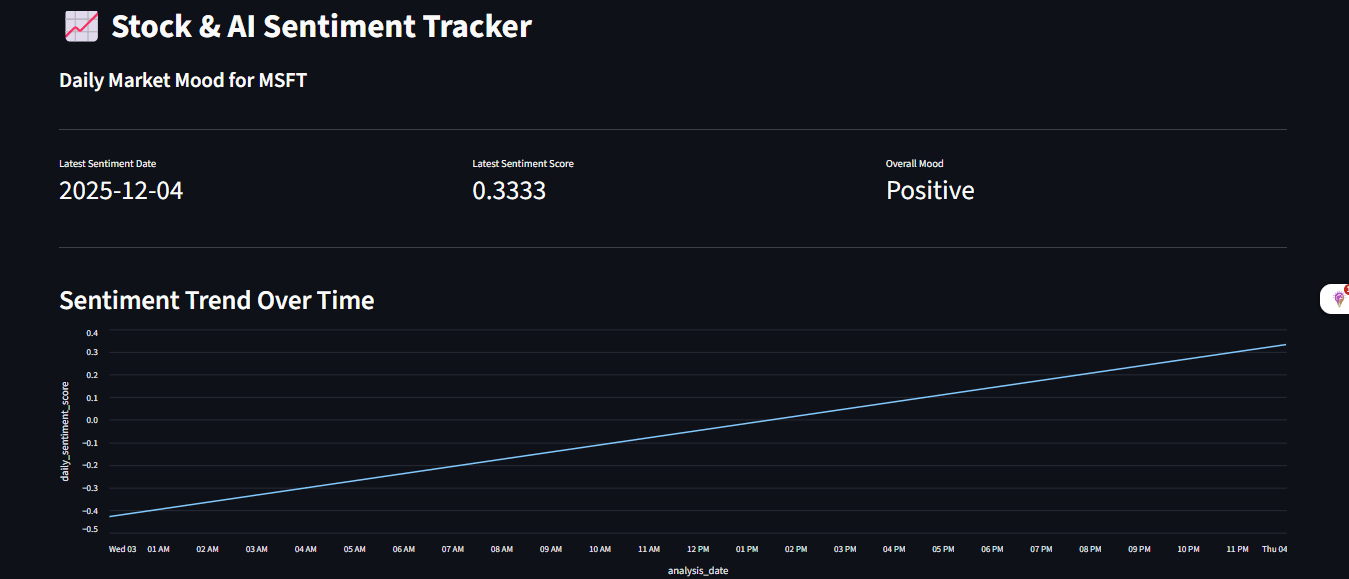Click the analysis_date axis title
The width and height of the screenshot is (1349, 579).
coord(698,570)
